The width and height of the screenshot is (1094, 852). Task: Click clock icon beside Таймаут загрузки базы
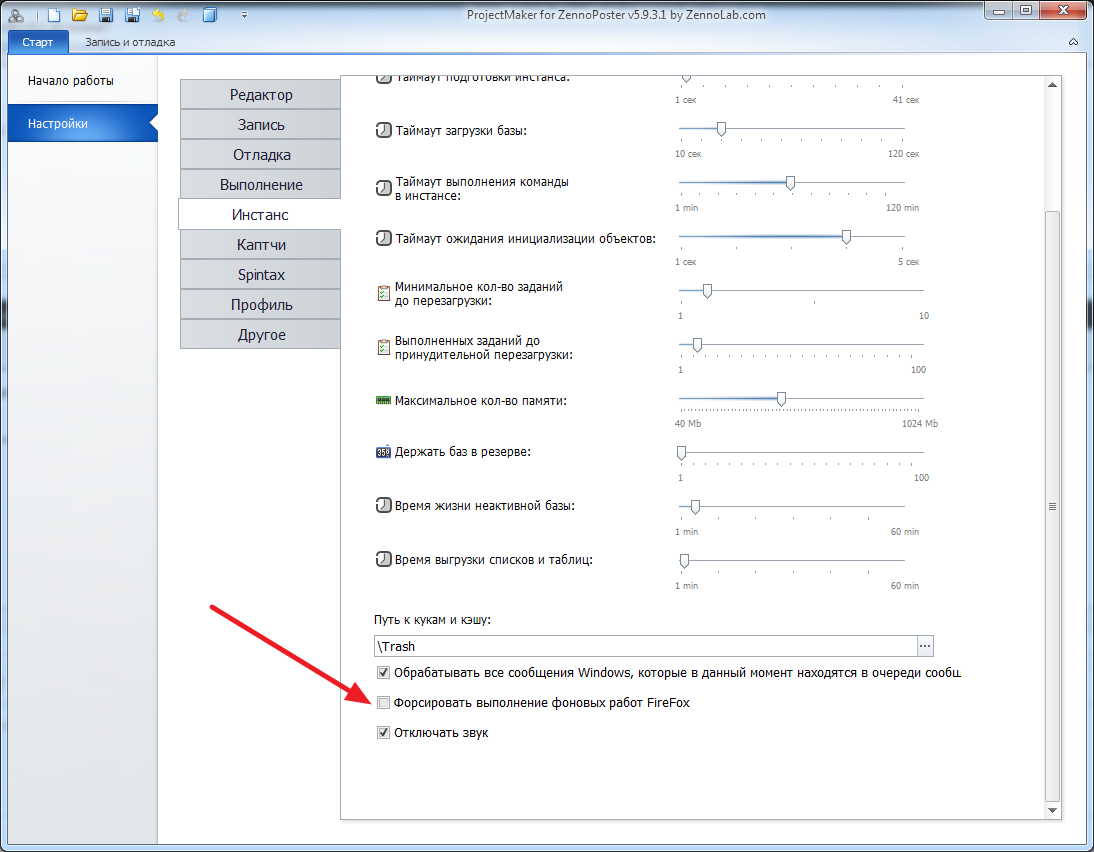click(x=384, y=130)
